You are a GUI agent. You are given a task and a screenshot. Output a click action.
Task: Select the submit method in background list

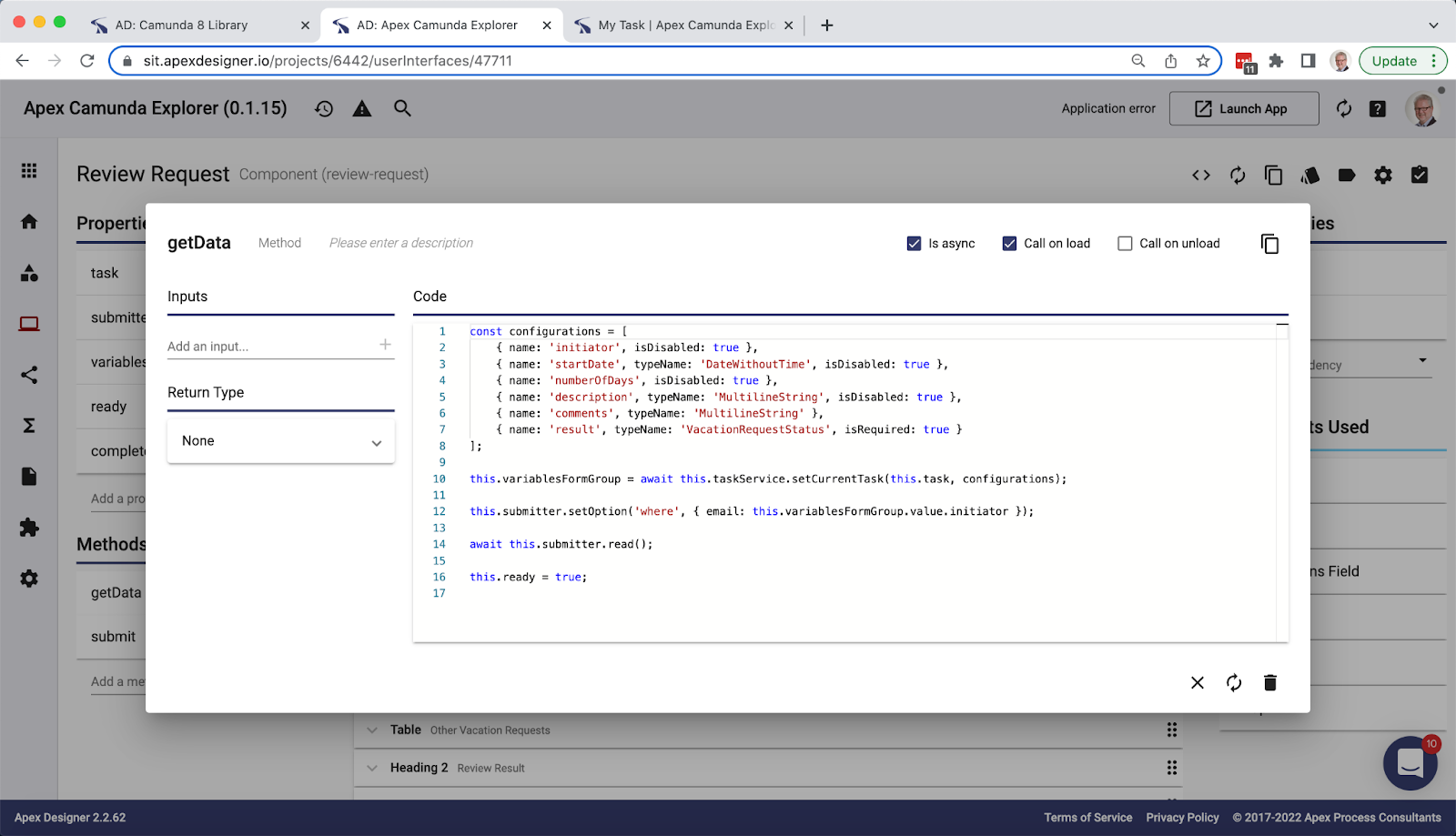pos(113,637)
